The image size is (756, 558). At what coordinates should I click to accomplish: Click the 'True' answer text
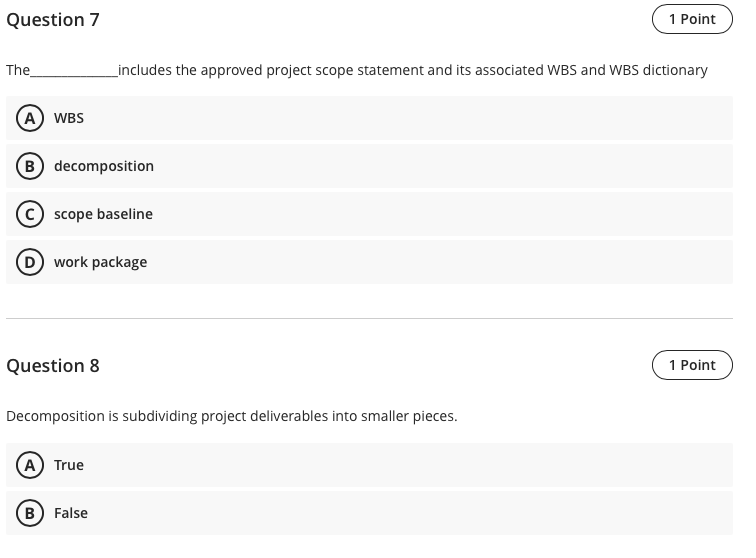[69, 465]
